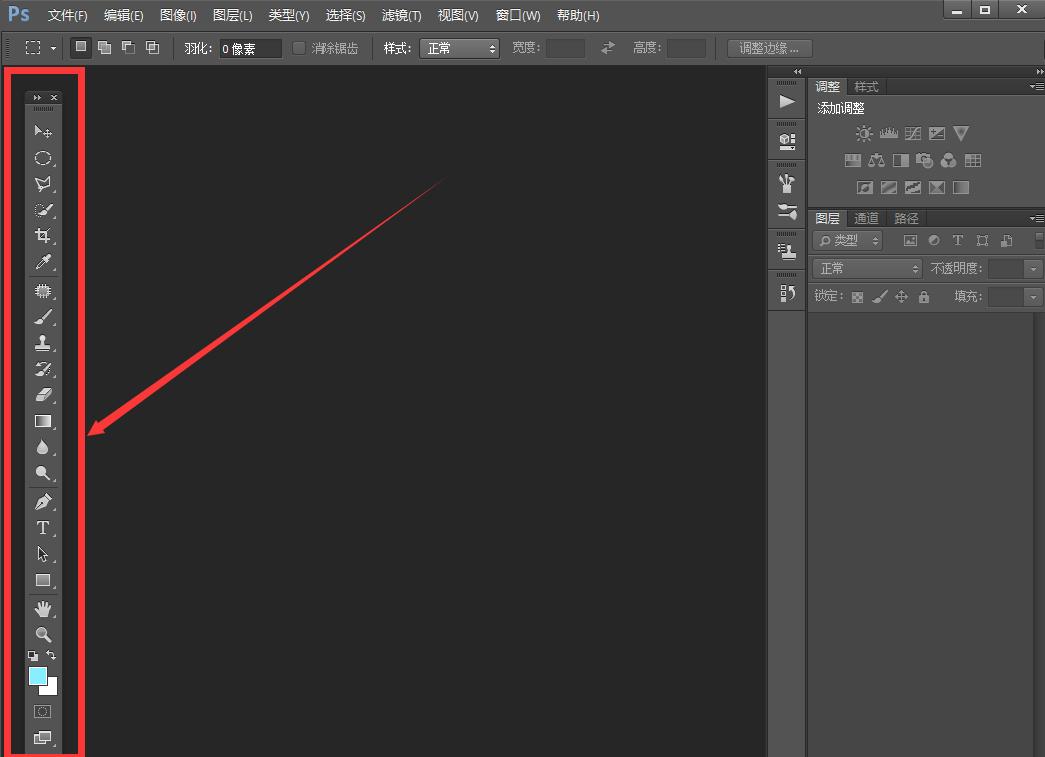Select the Zoom tool in toolbox
The image size is (1045, 757).
pyautogui.click(x=43, y=635)
